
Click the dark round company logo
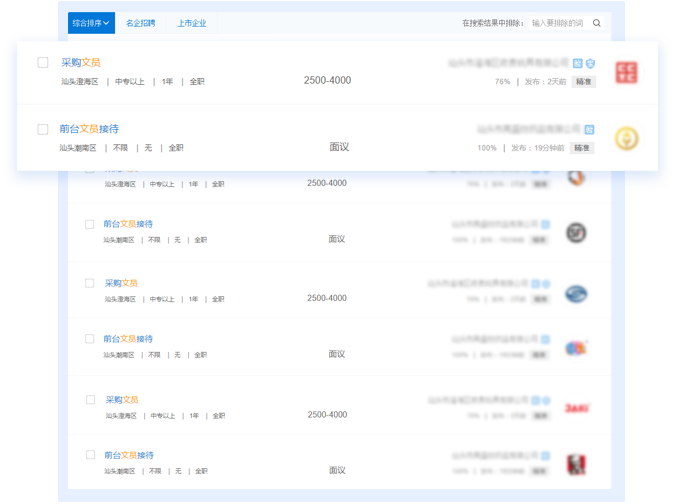coord(576,233)
